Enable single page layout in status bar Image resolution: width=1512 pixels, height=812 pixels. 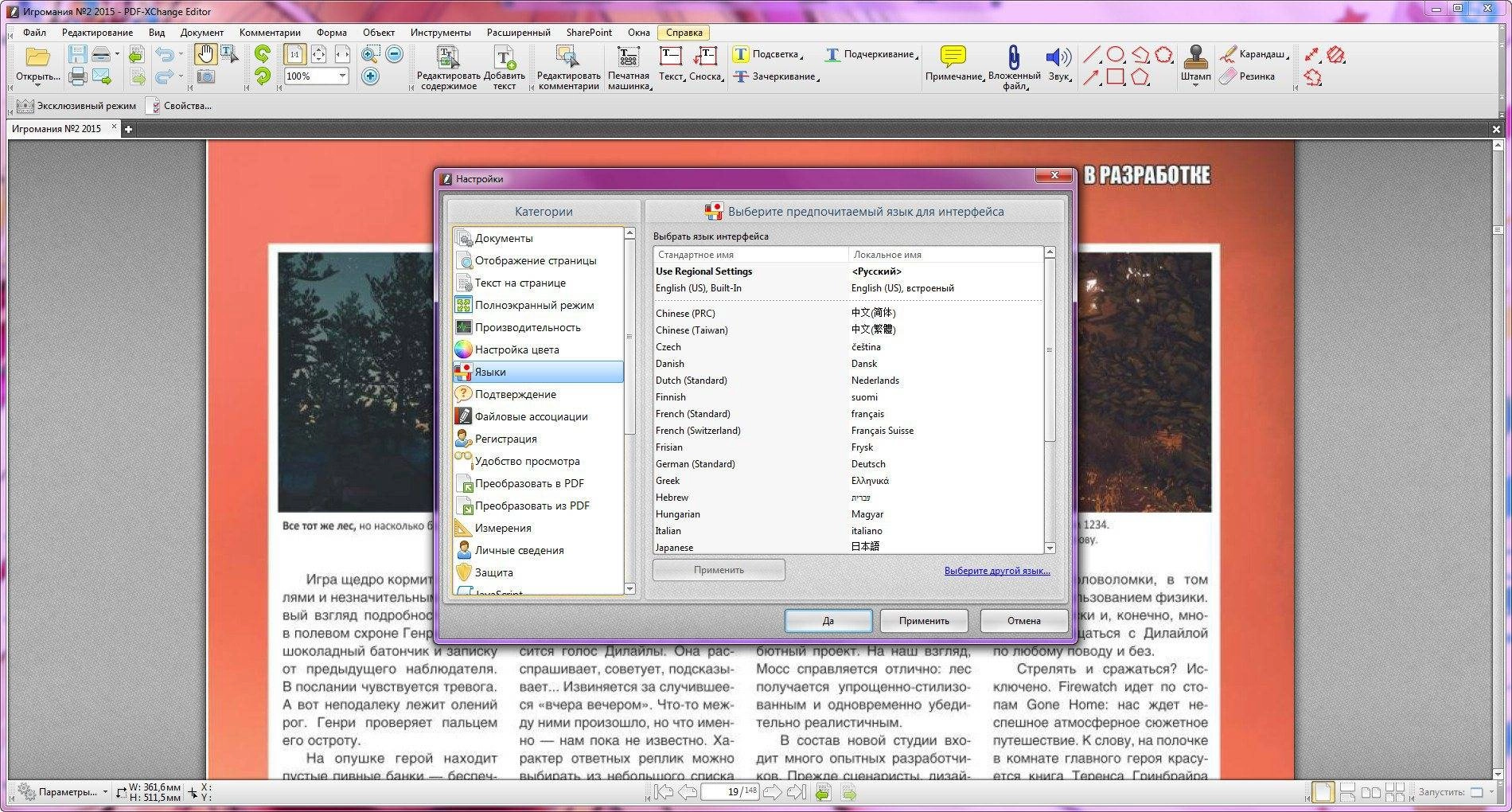click(x=1323, y=792)
